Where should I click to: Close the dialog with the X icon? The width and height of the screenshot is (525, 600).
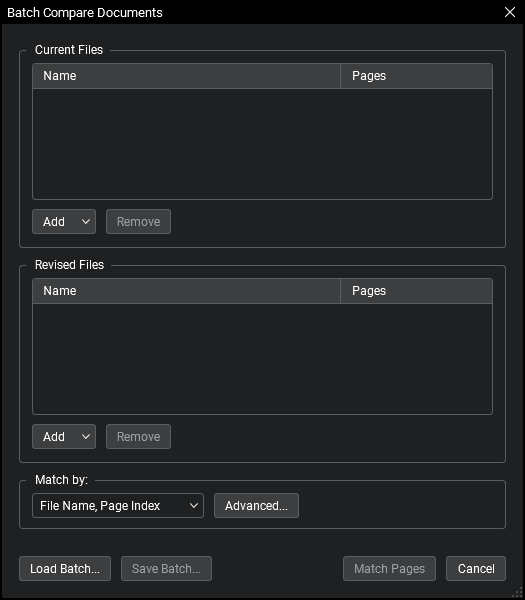click(510, 12)
